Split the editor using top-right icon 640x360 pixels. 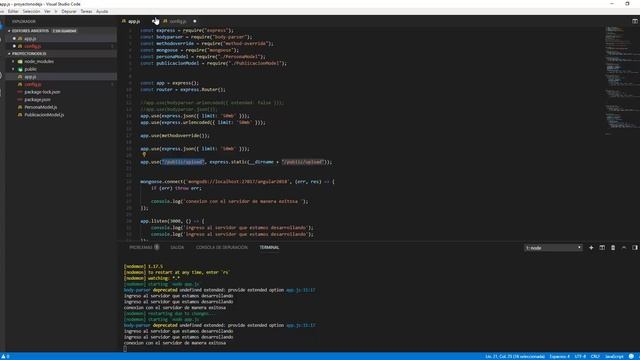pos(635,21)
